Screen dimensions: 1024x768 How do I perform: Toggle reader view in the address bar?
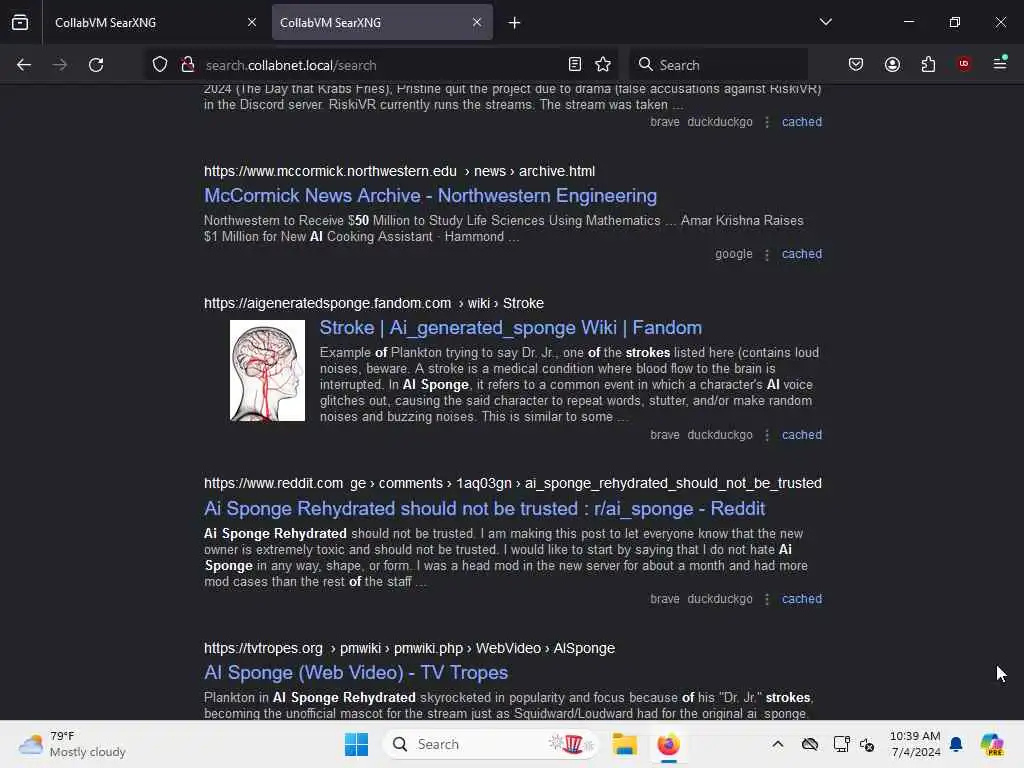(x=575, y=64)
